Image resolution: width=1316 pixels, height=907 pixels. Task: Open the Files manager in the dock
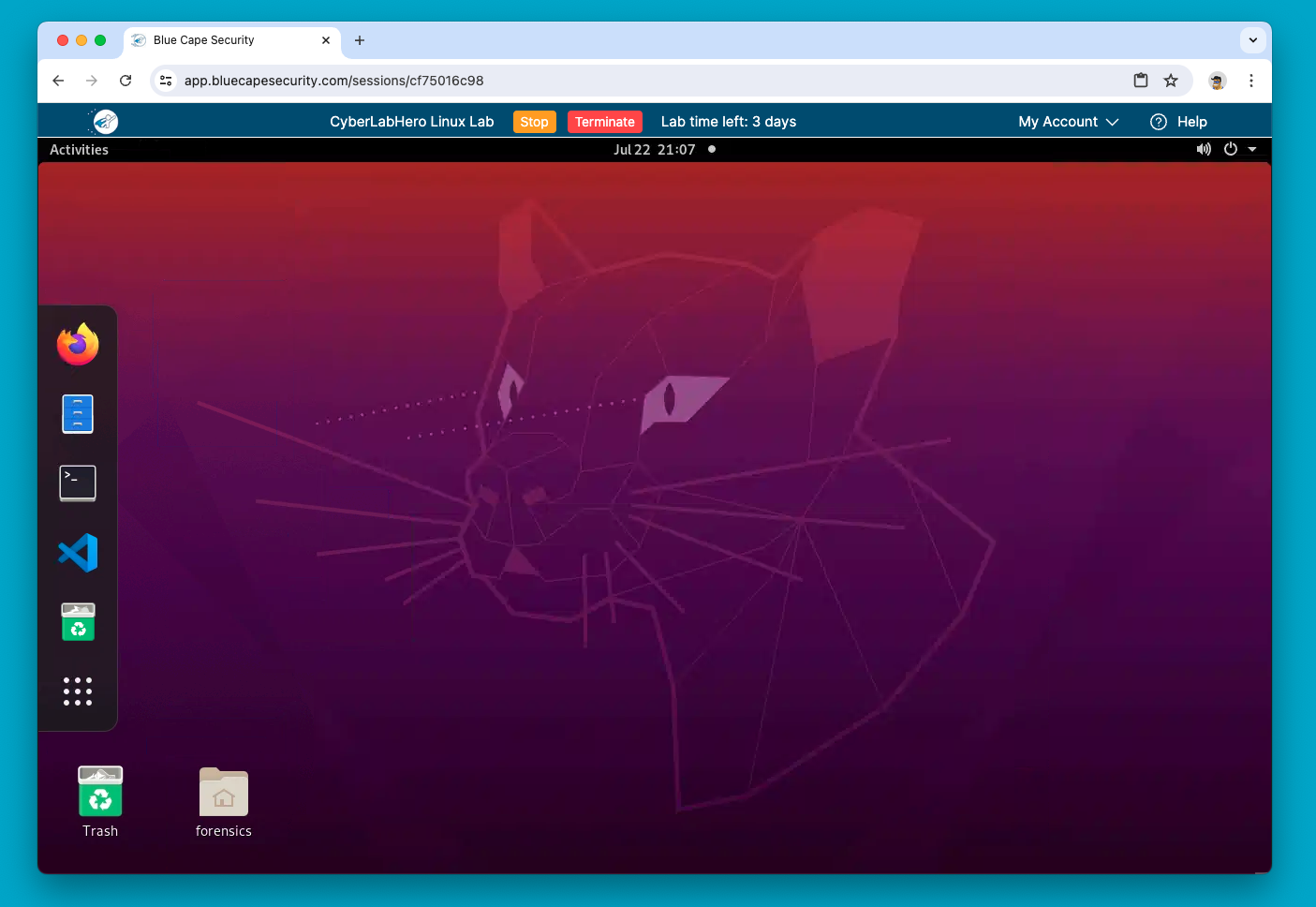tap(78, 414)
